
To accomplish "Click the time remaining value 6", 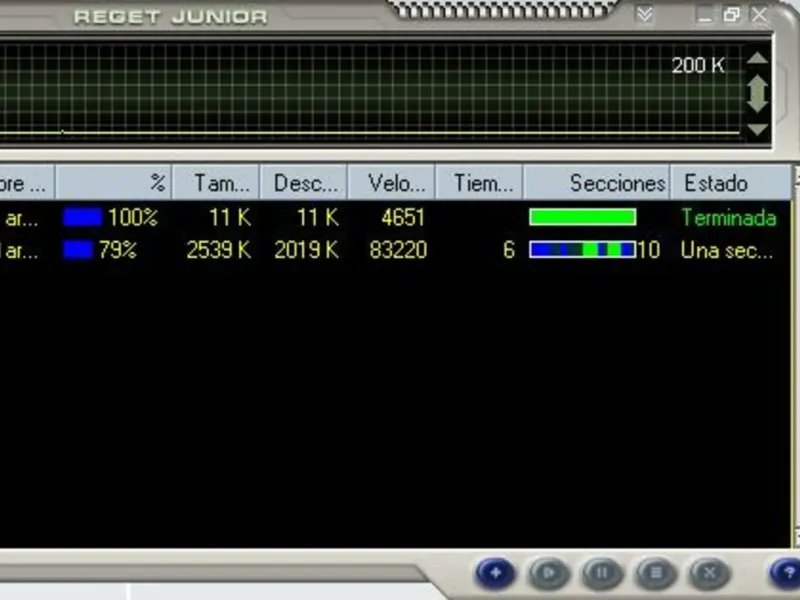I will pos(509,250).
